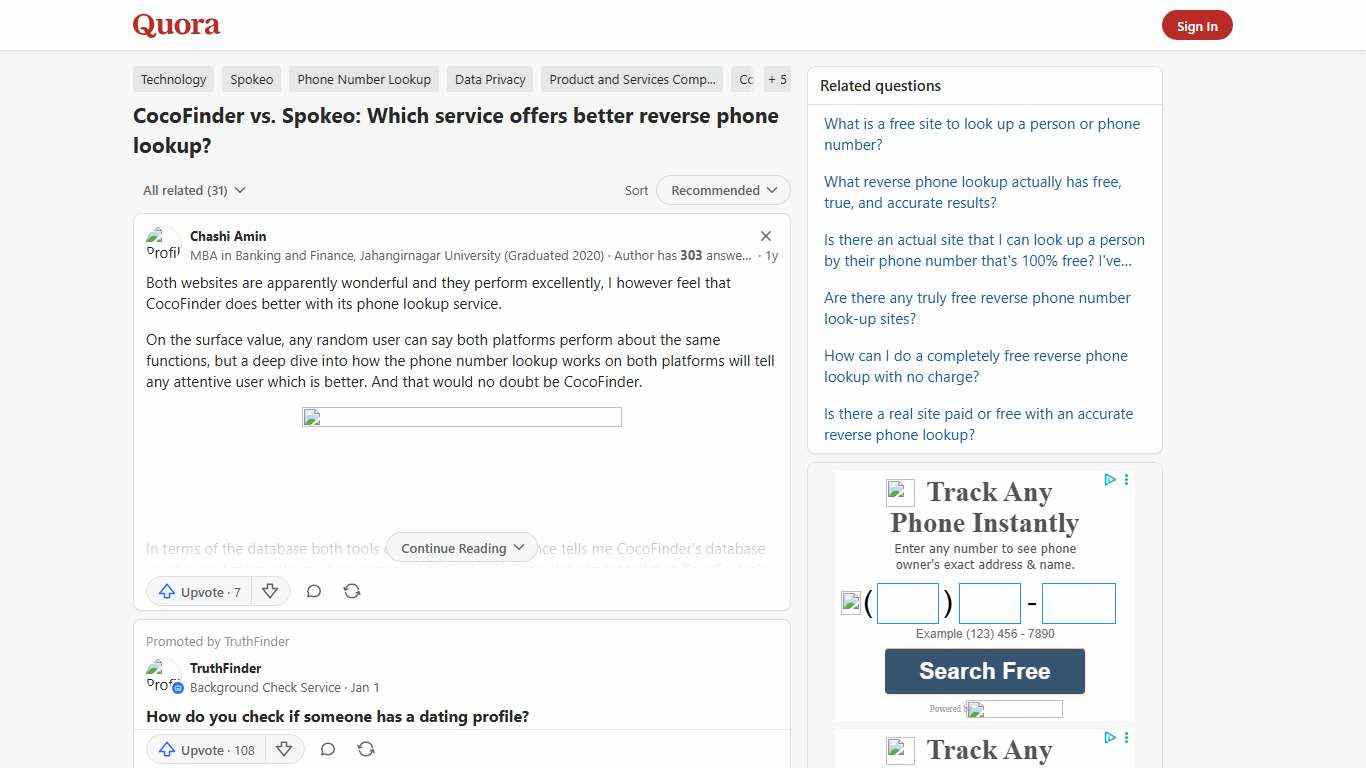
Task: Select the Technology topic tag
Action: 173,79
